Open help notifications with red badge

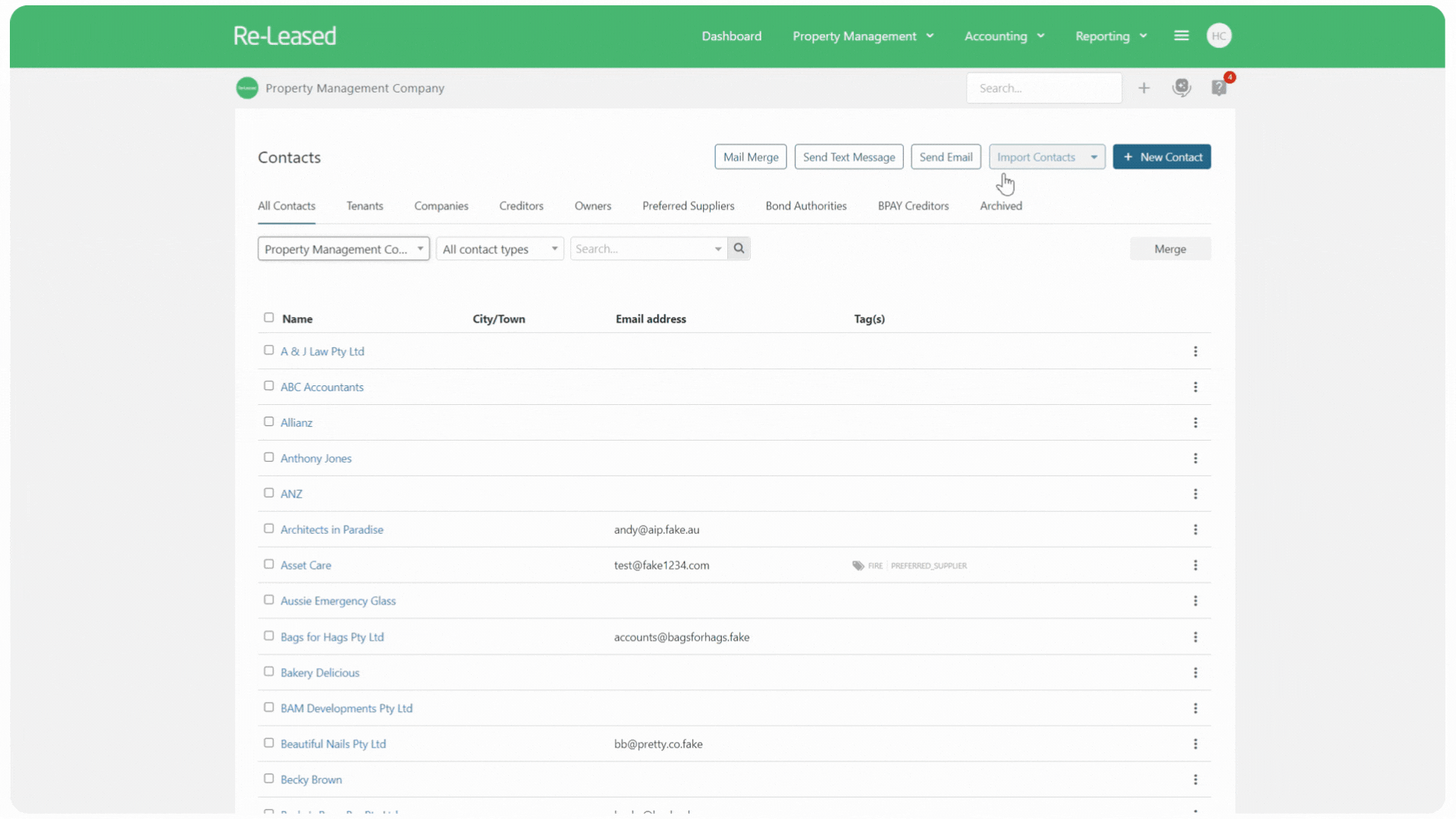click(x=1219, y=88)
